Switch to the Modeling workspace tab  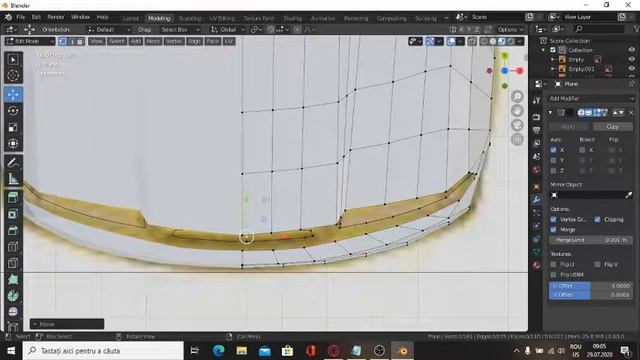pos(159,18)
